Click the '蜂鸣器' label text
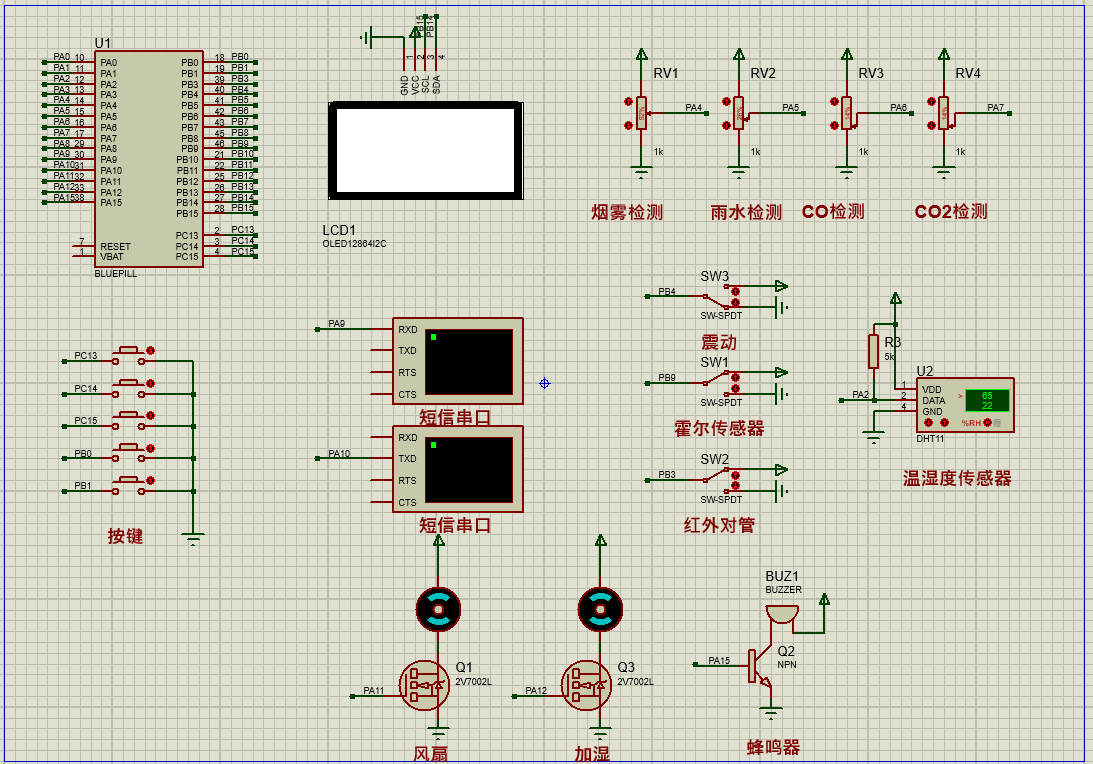Screen dimensions: 1093x764 click(x=773, y=747)
